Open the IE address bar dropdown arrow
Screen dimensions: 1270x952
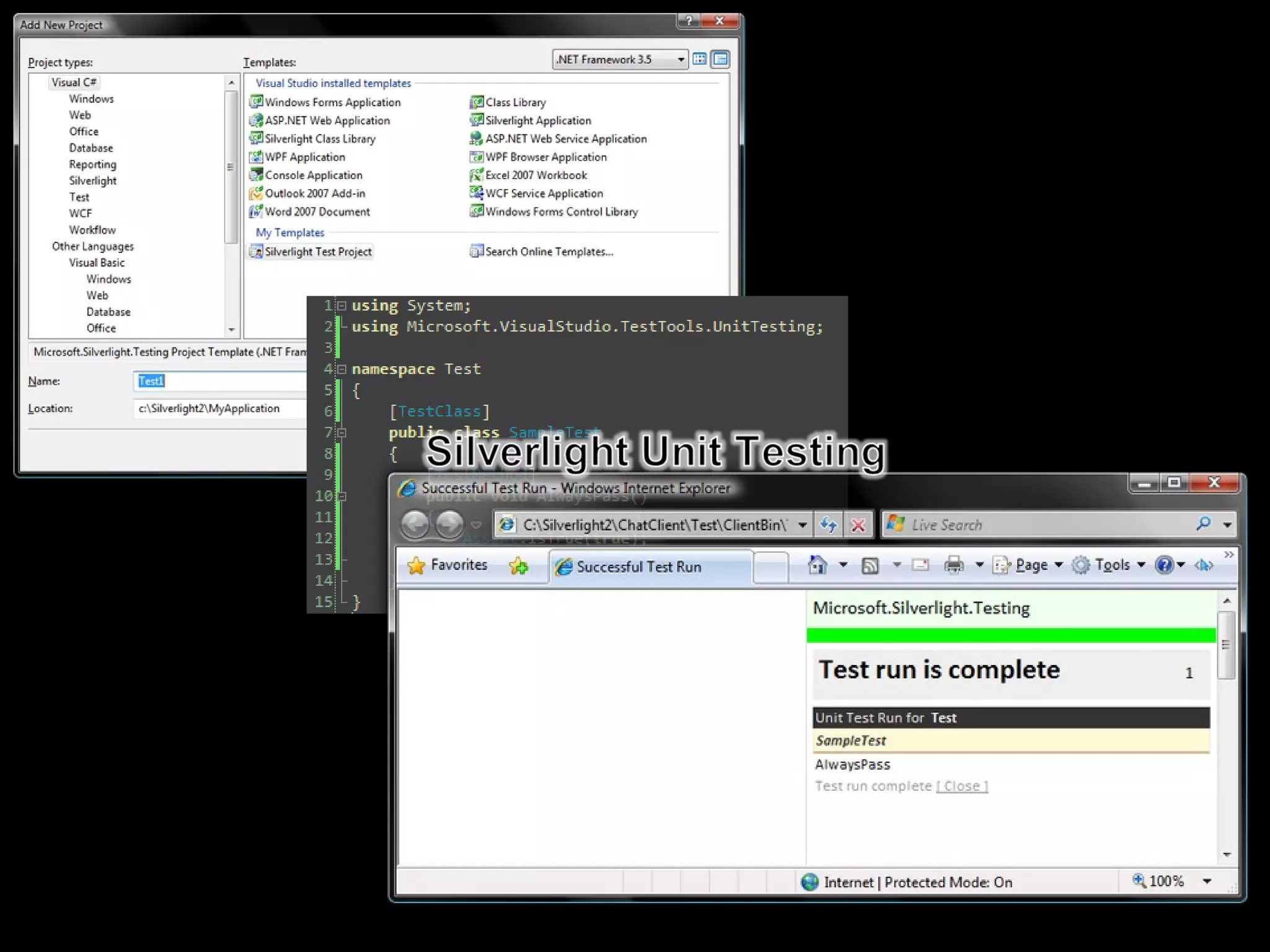pyautogui.click(x=802, y=525)
